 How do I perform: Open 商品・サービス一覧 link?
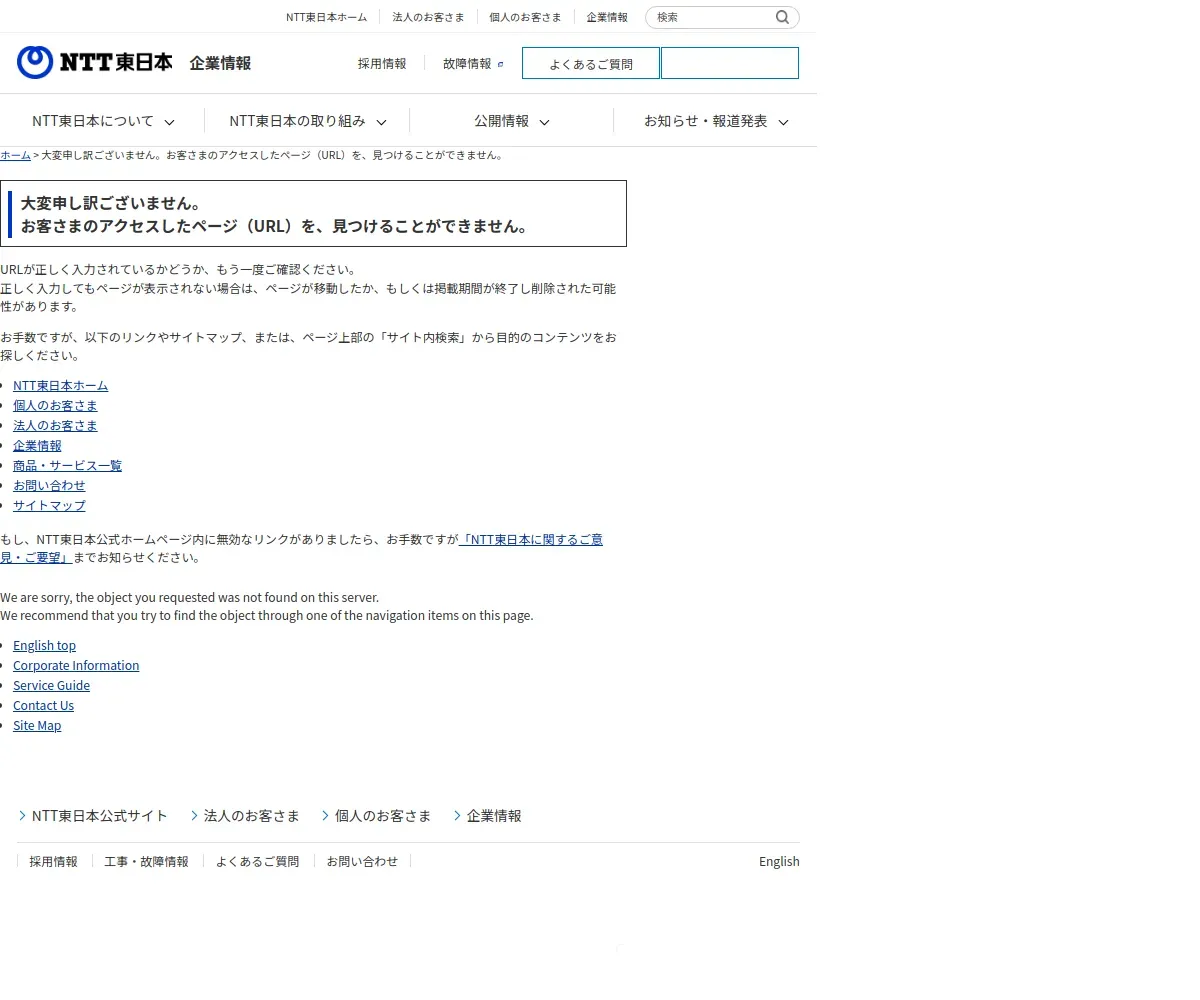coord(67,465)
